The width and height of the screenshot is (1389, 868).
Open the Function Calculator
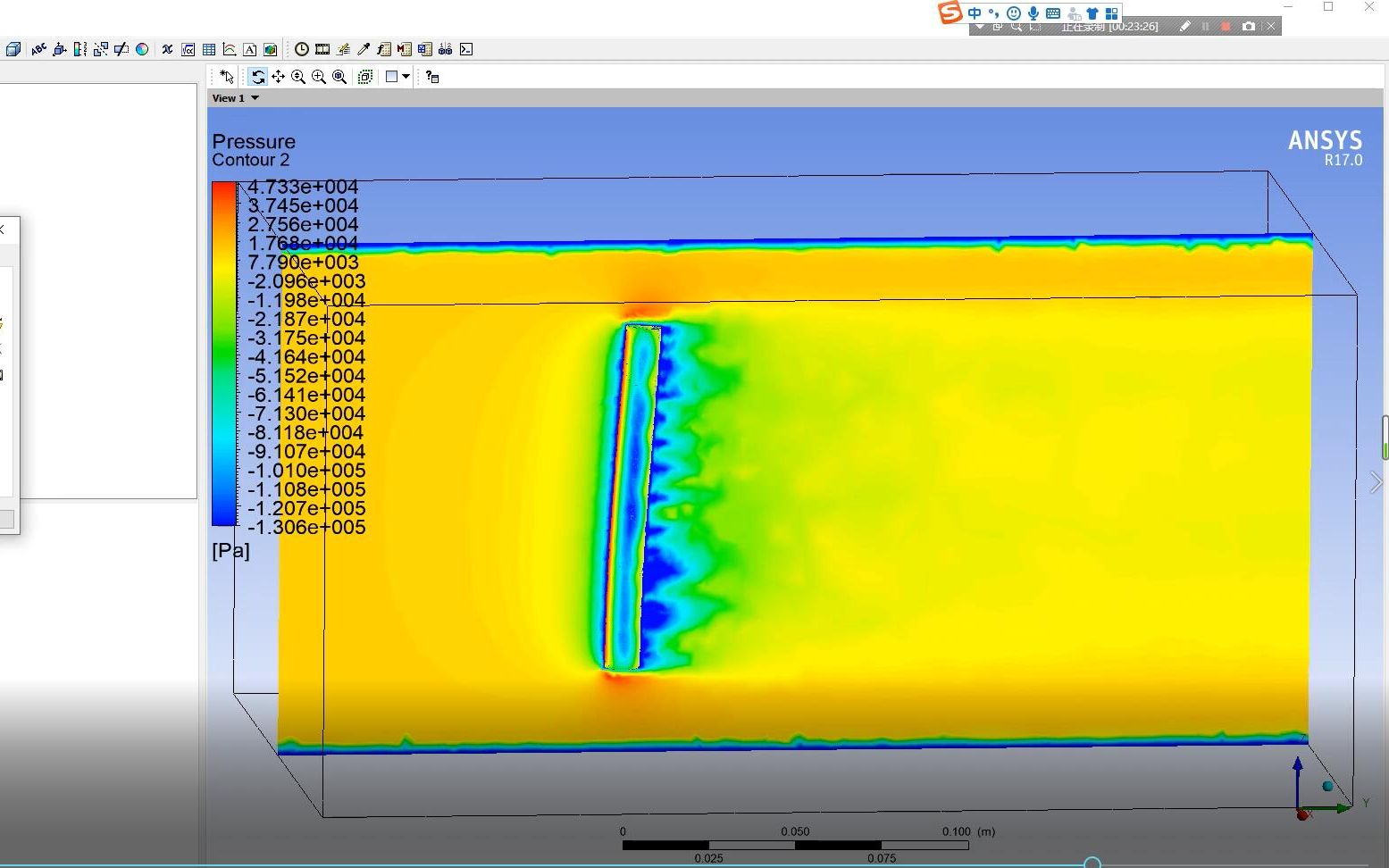(x=384, y=49)
